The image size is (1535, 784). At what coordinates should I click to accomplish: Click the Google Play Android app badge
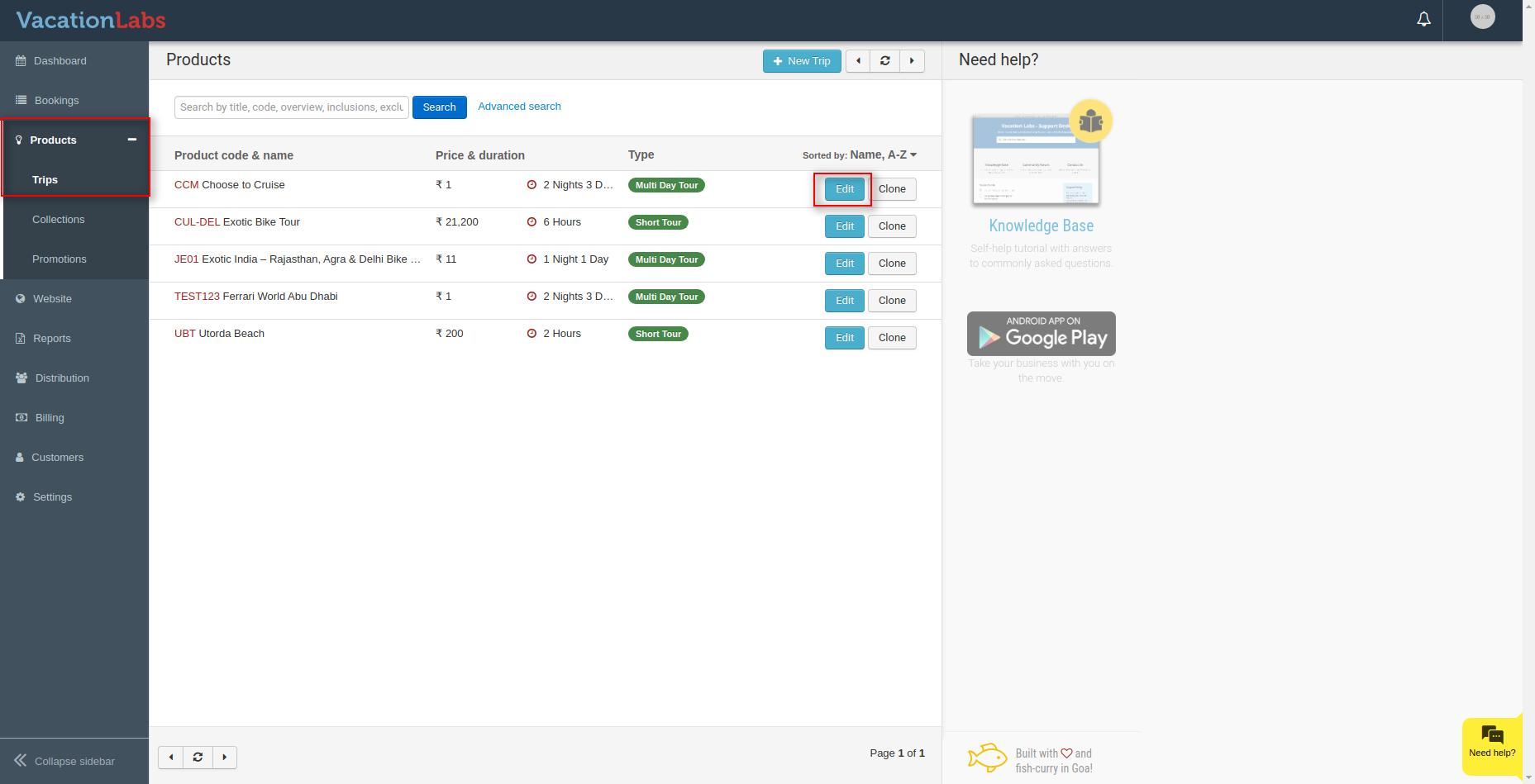(1041, 334)
